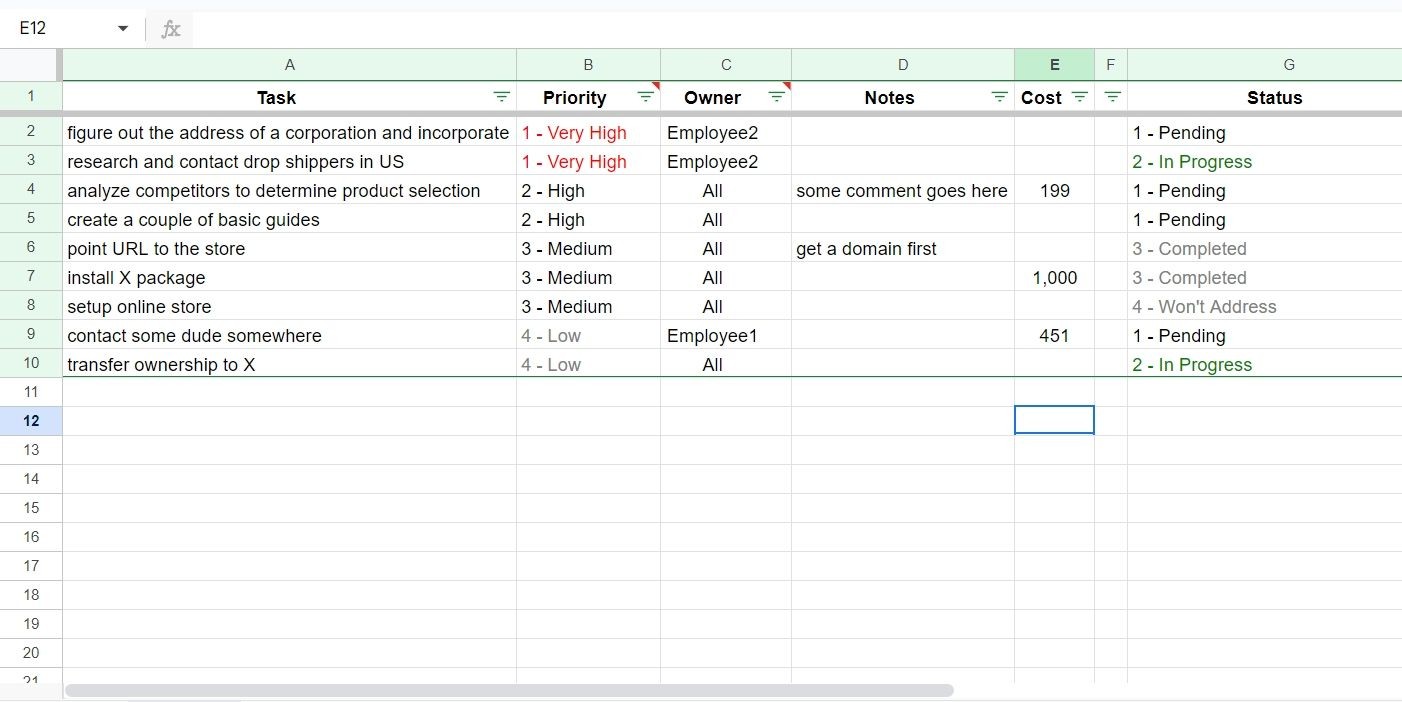The height and width of the screenshot is (702, 1402).
Task: Select row 12 header
Action: point(31,421)
